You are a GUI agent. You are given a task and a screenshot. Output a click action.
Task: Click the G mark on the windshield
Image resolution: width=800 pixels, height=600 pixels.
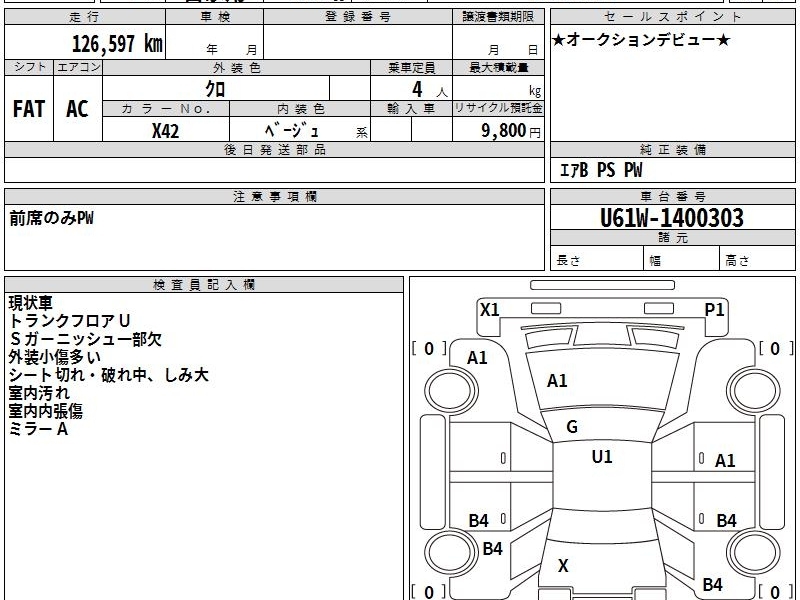click(x=572, y=427)
